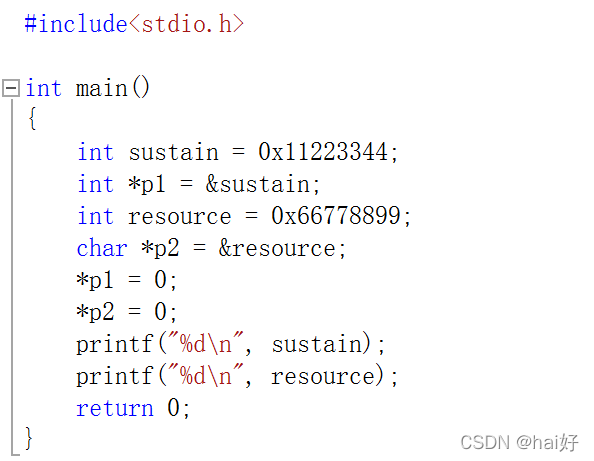Click the 0x66778899 hex value

336,216
